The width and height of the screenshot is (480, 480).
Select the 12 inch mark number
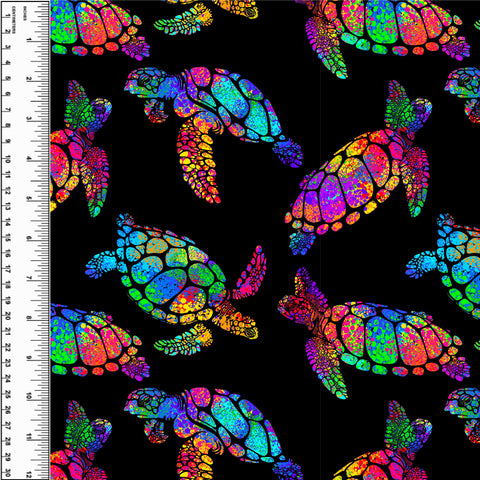click(x=29, y=474)
